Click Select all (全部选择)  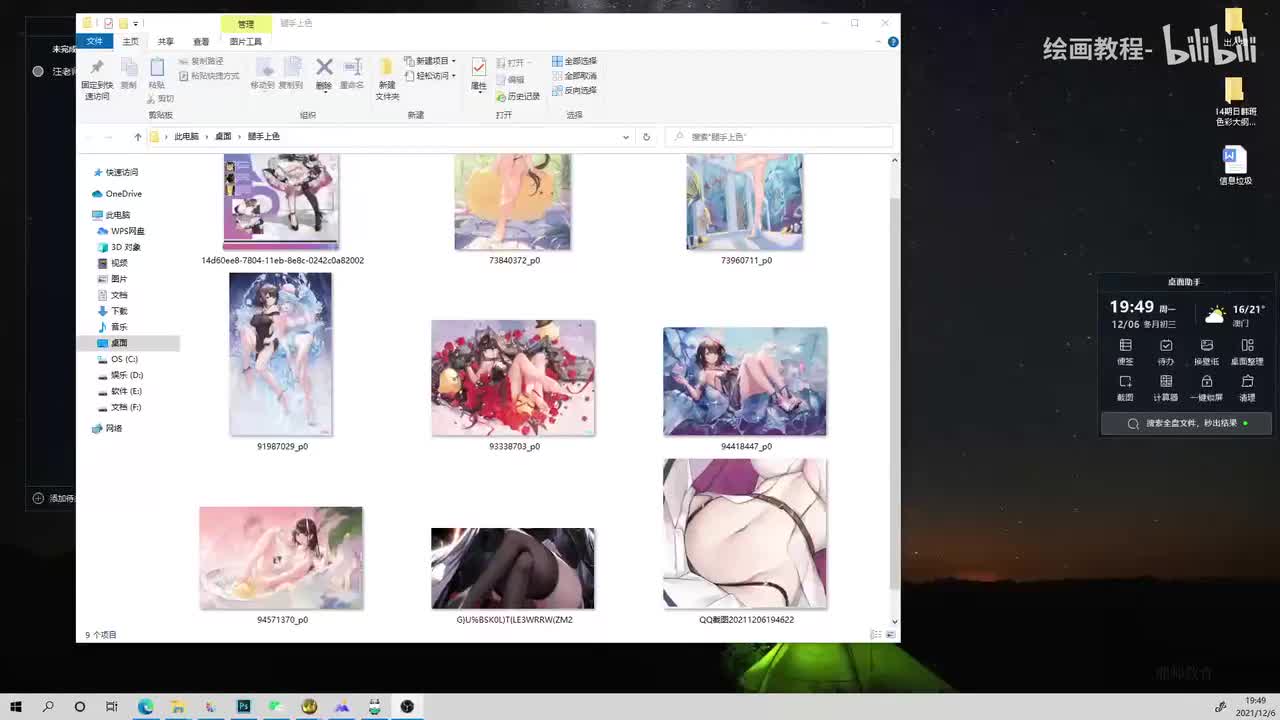[574, 61]
